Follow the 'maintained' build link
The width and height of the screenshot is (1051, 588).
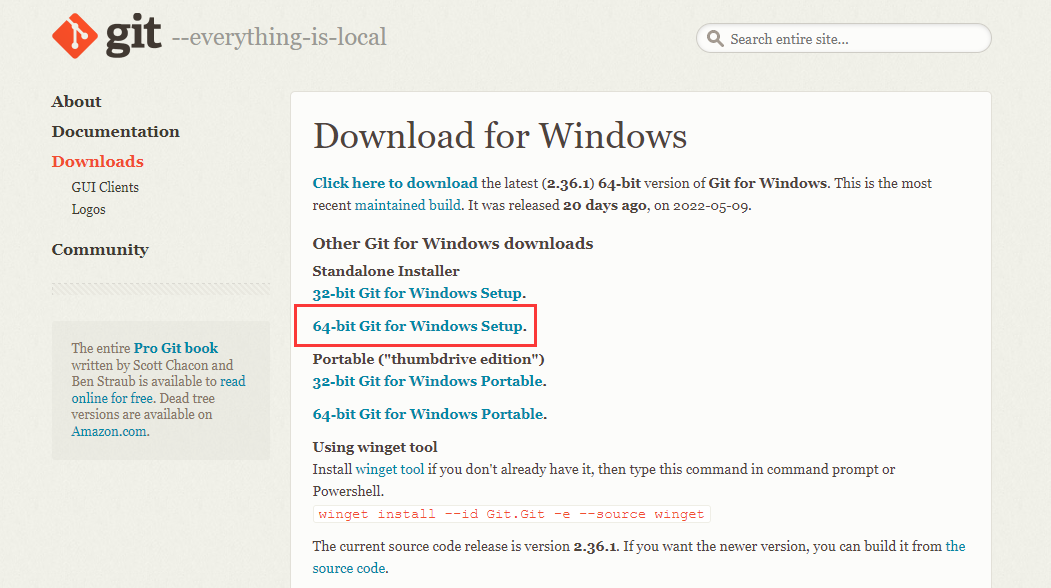pyautogui.click(x=408, y=205)
